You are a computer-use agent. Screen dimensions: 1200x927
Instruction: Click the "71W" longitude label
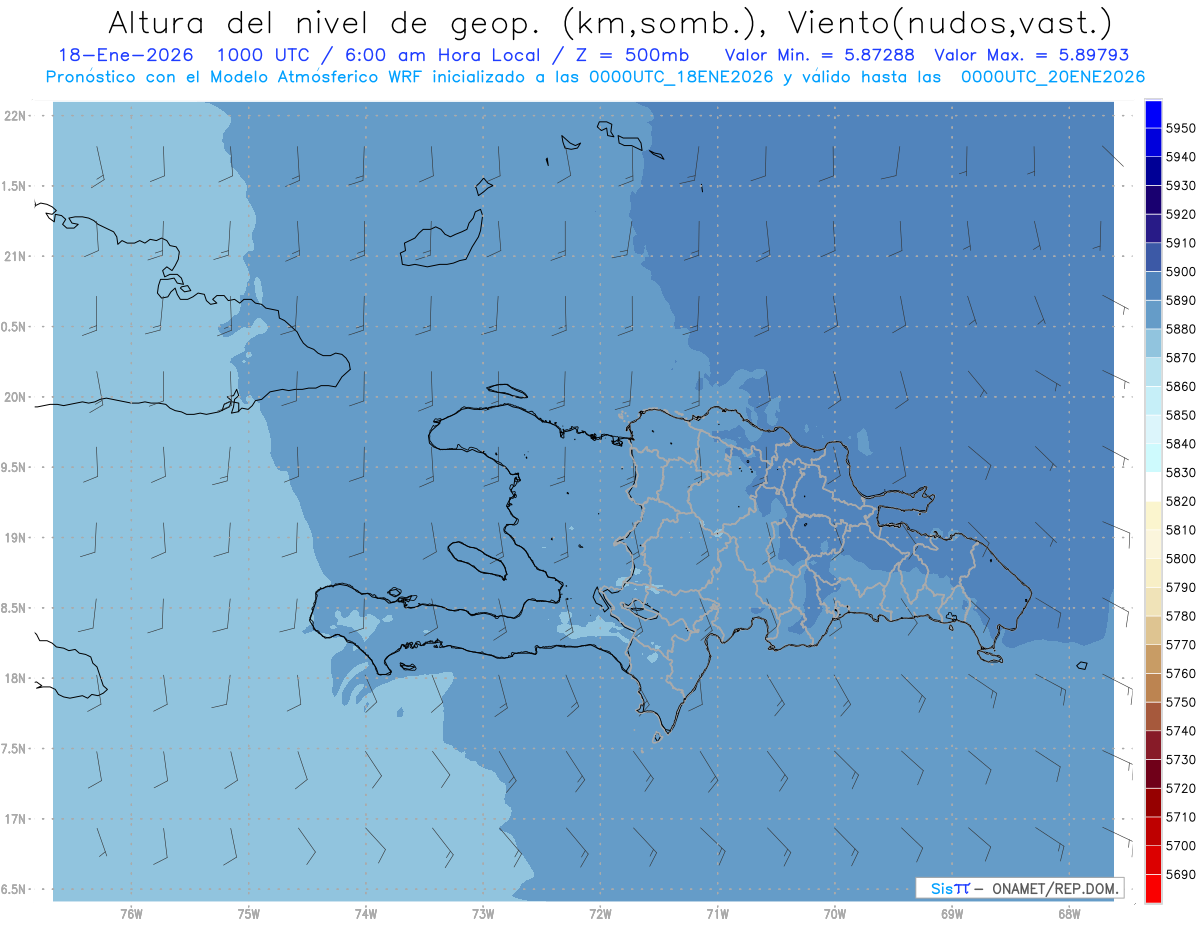point(717,913)
